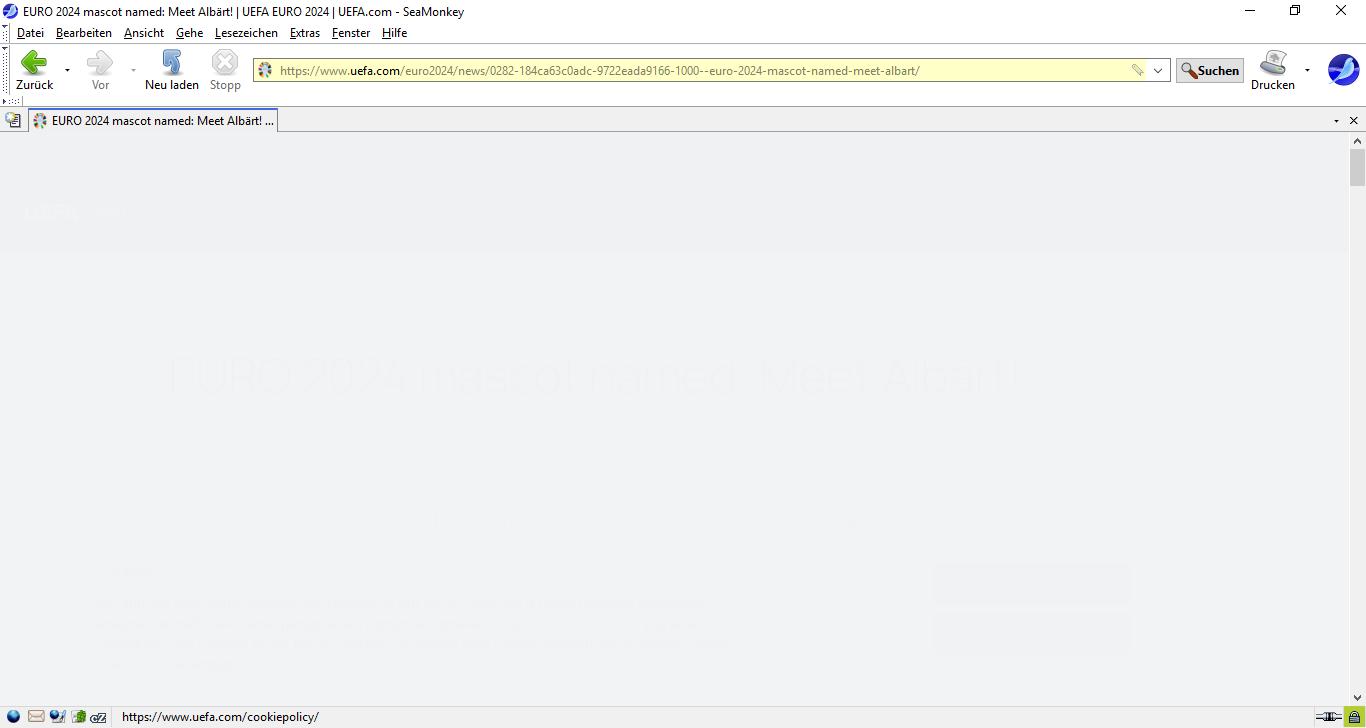The width and height of the screenshot is (1366, 728).
Task: Click the green security padlock icon
Action: pos(1354,717)
